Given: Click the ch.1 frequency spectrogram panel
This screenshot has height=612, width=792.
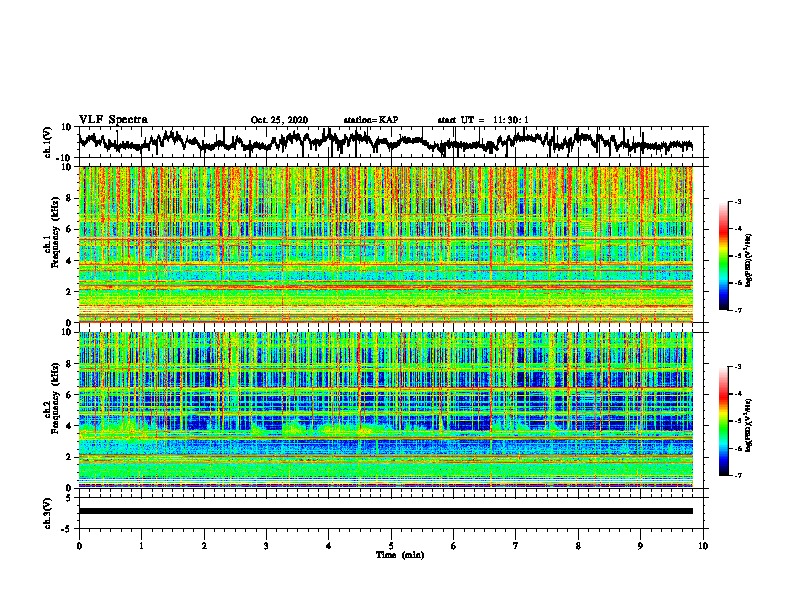Looking at the screenshot, I should pos(386,244).
